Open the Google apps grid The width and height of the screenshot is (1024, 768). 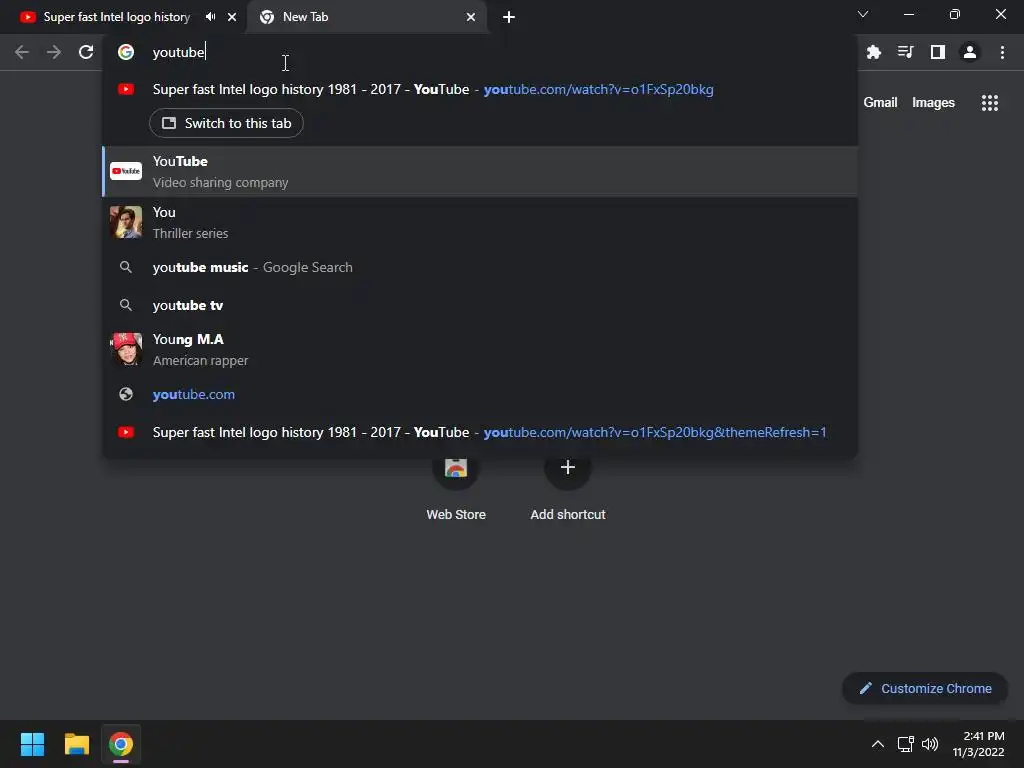tap(990, 103)
